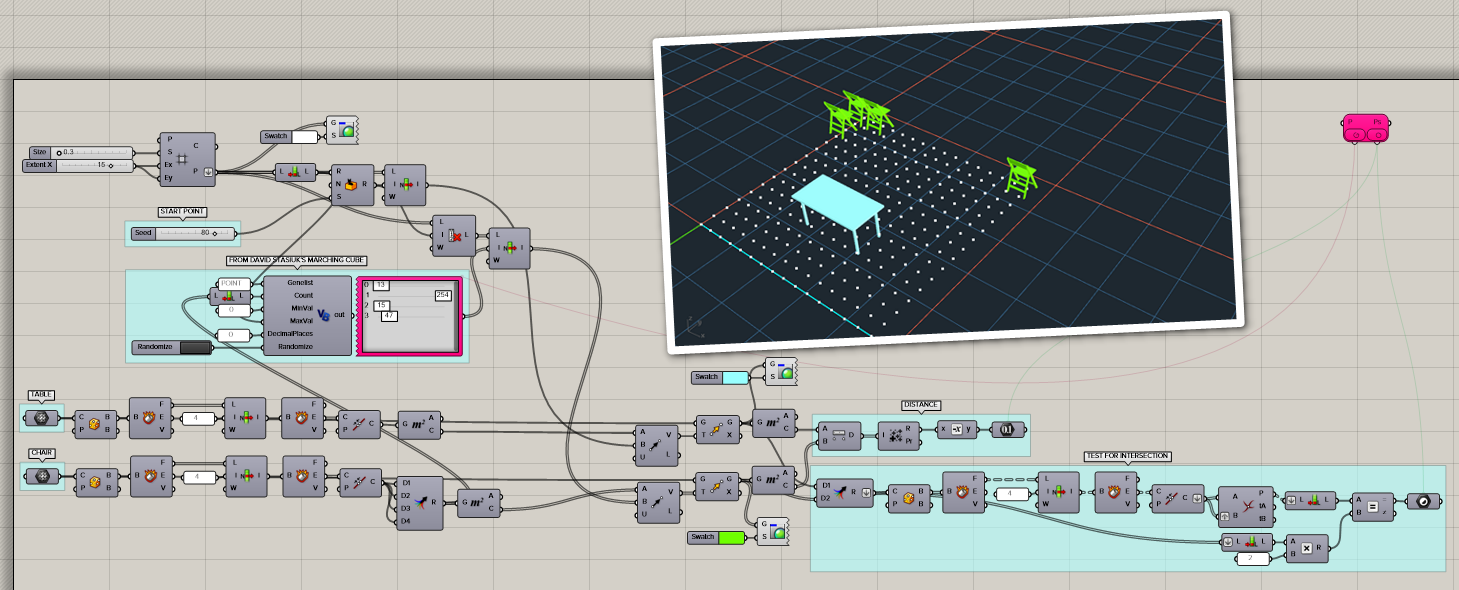Image resolution: width=1459 pixels, height=590 pixels.
Task: Click the Cull Index component with red X
Action: tap(454, 236)
